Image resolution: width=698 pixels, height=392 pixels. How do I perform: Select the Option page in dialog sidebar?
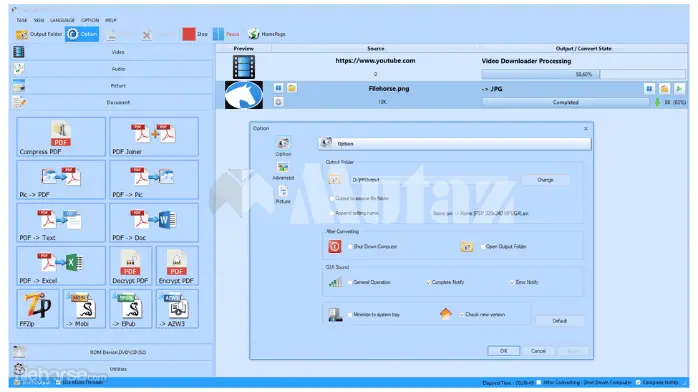click(x=283, y=147)
